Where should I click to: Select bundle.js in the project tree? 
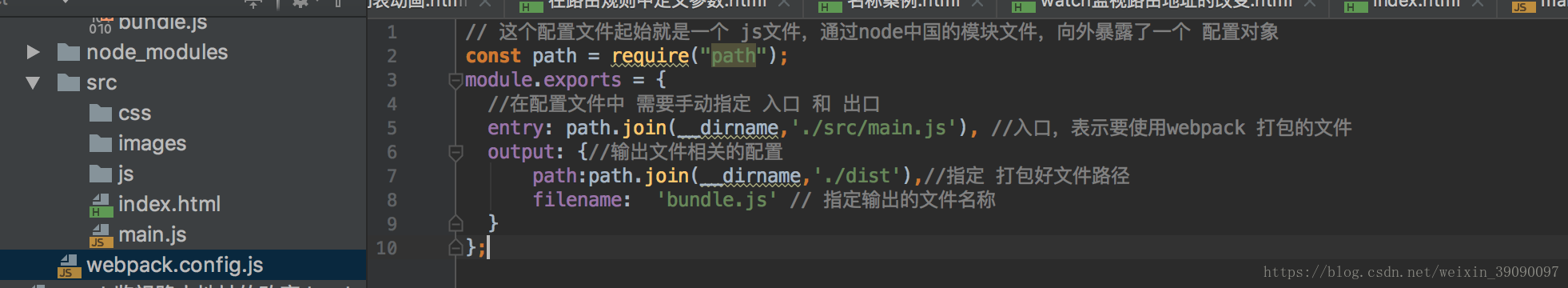pos(162,22)
